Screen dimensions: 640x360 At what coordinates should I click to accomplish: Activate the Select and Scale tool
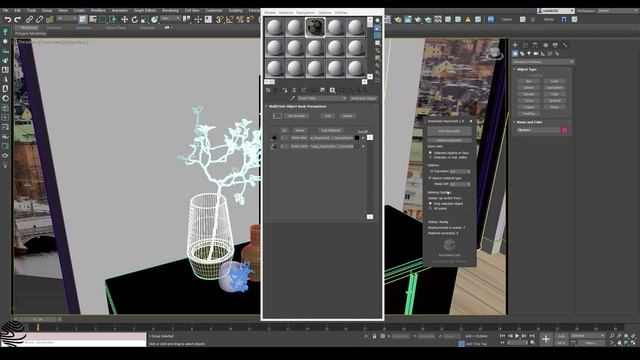point(144,19)
